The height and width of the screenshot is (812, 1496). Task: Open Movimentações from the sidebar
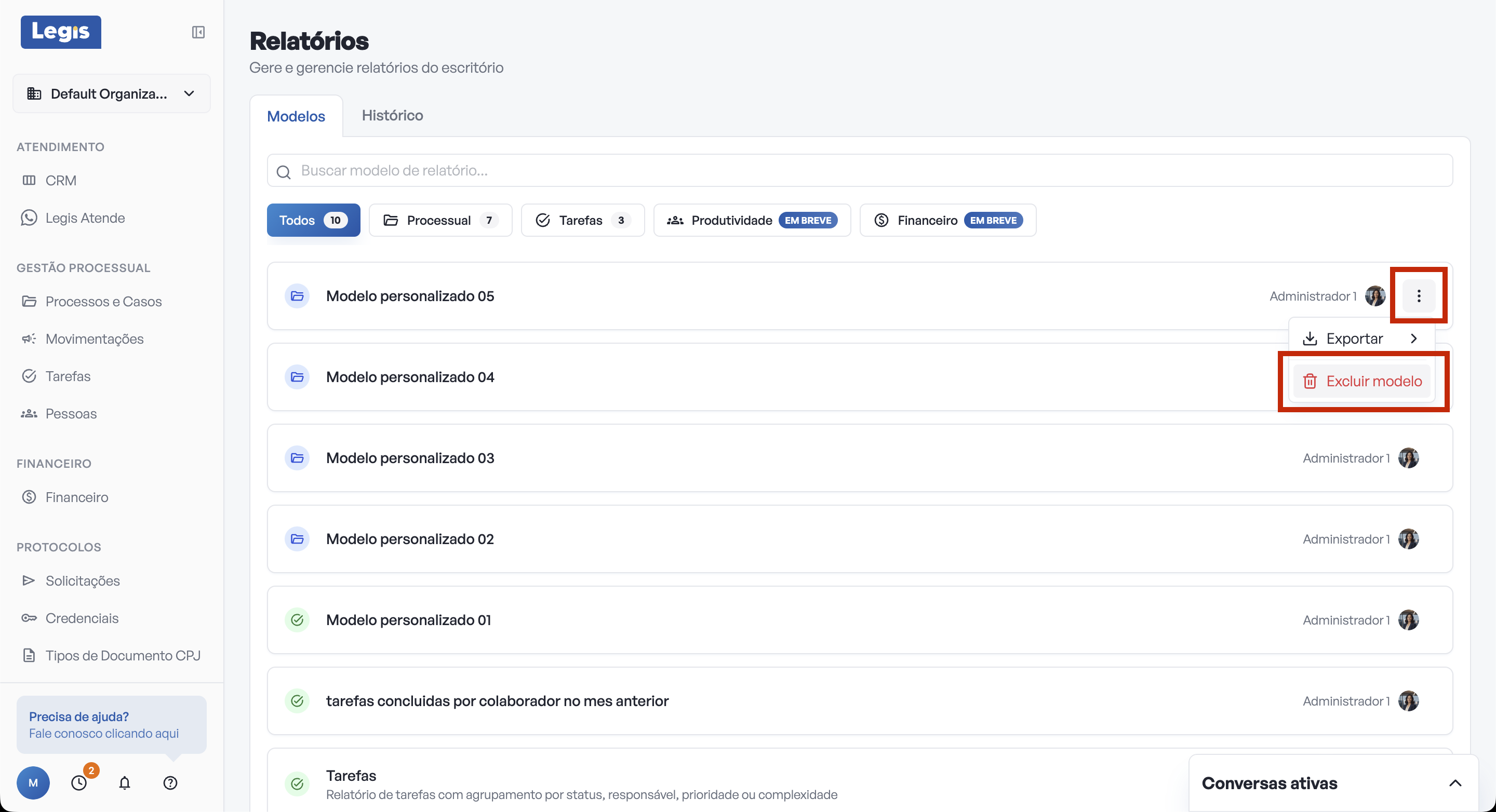pyautogui.click(x=94, y=339)
